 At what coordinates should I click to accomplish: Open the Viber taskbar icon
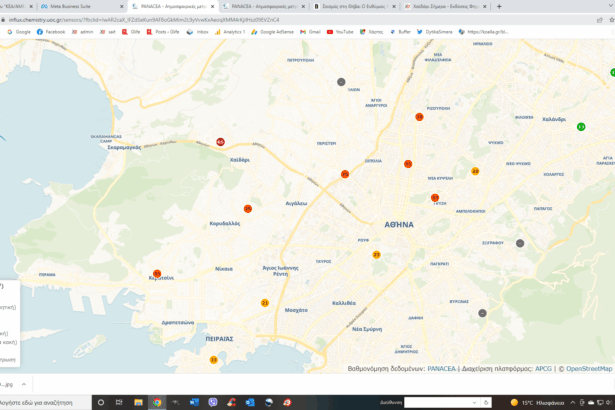213,402
